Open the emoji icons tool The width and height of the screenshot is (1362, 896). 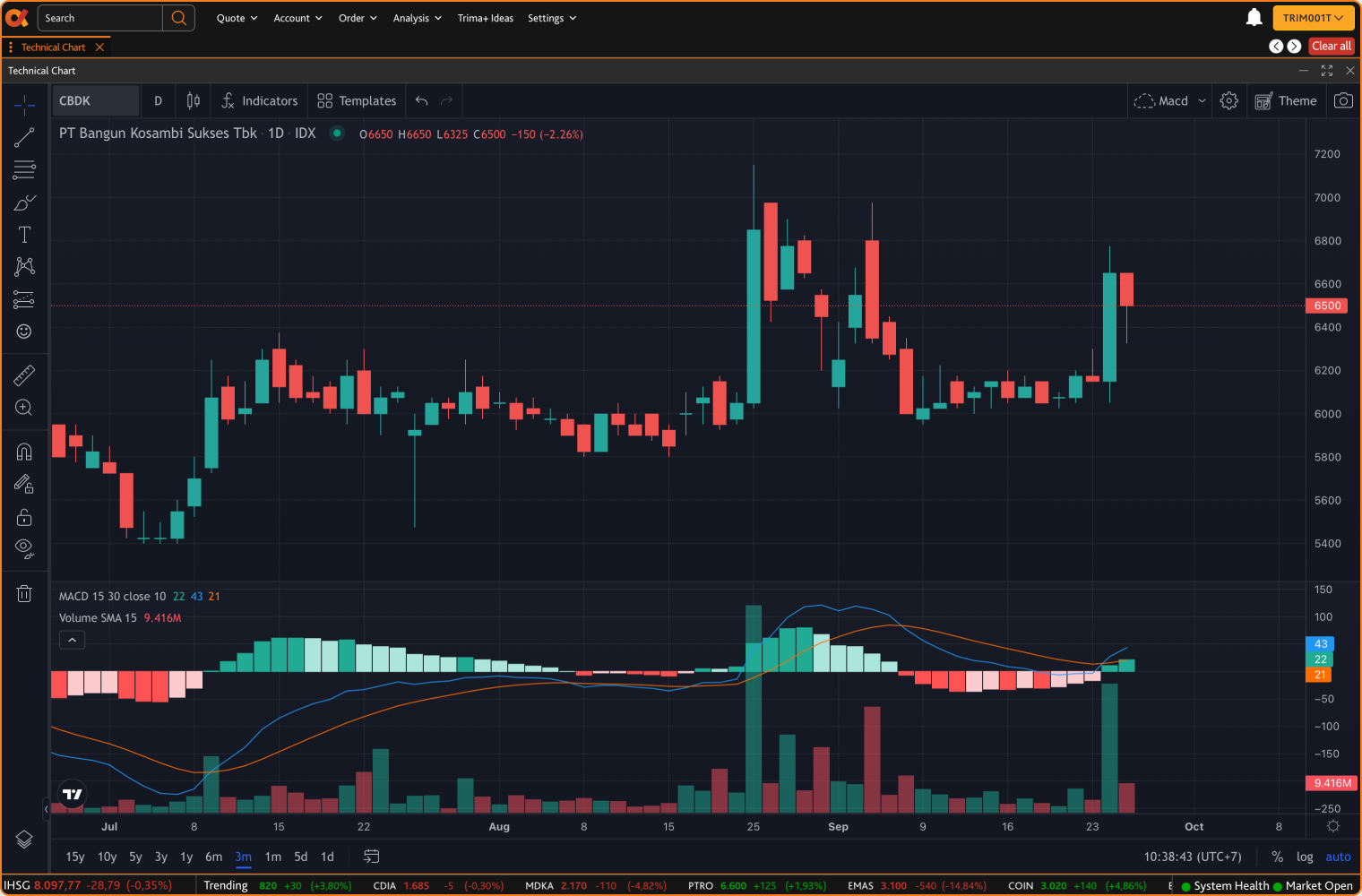point(24,332)
